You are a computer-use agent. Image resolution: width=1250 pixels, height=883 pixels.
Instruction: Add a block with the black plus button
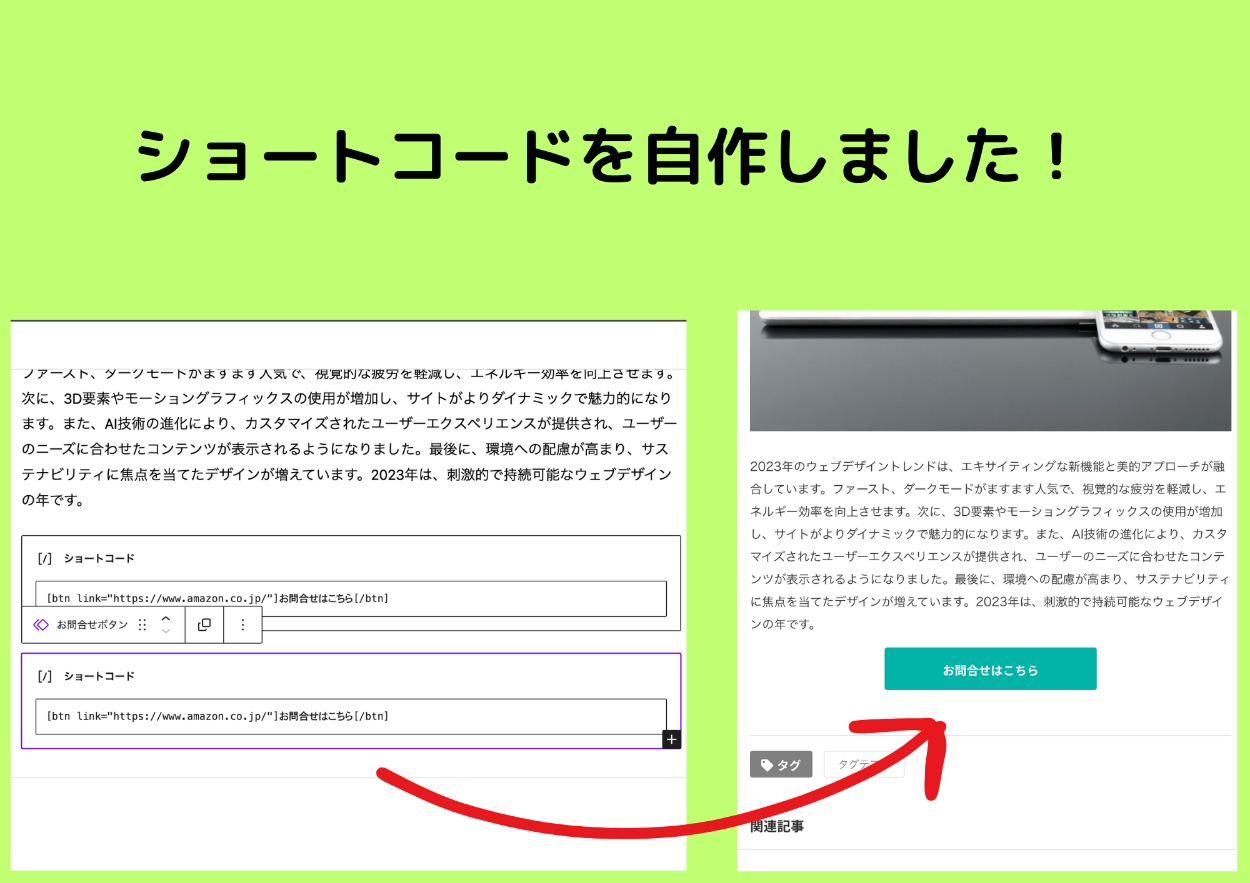click(671, 739)
